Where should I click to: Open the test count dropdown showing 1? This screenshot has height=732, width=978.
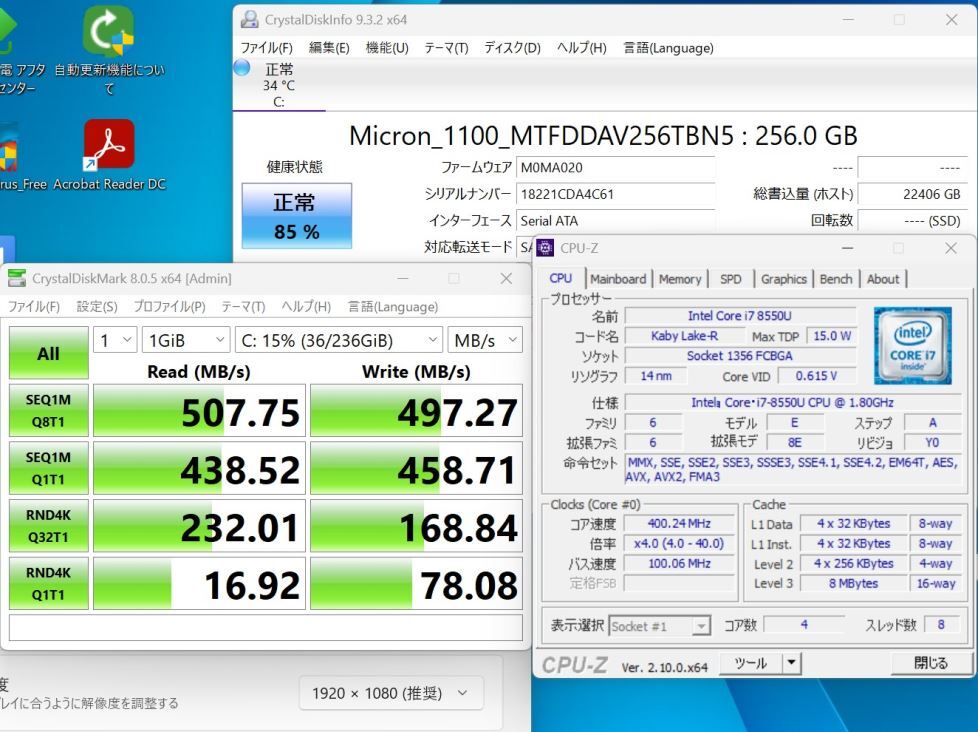(x=115, y=340)
